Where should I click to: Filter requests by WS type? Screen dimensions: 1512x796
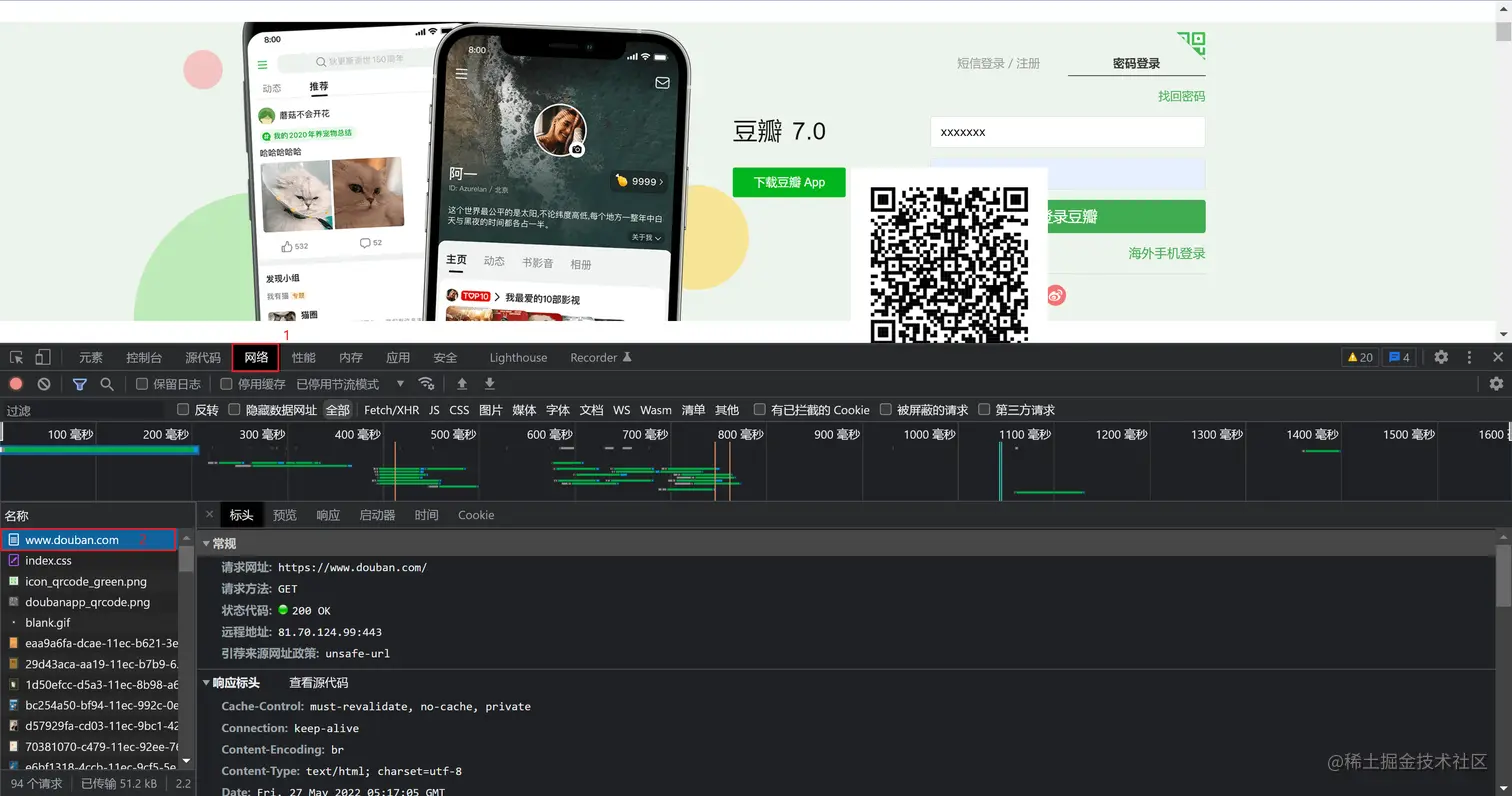click(x=622, y=410)
